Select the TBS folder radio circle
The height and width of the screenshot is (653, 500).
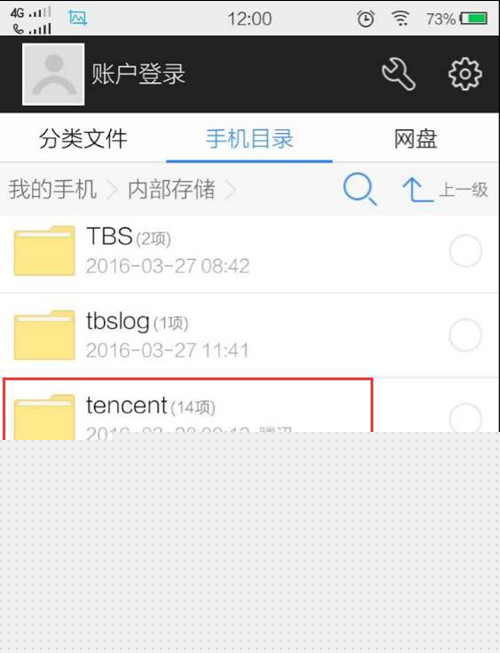click(465, 251)
